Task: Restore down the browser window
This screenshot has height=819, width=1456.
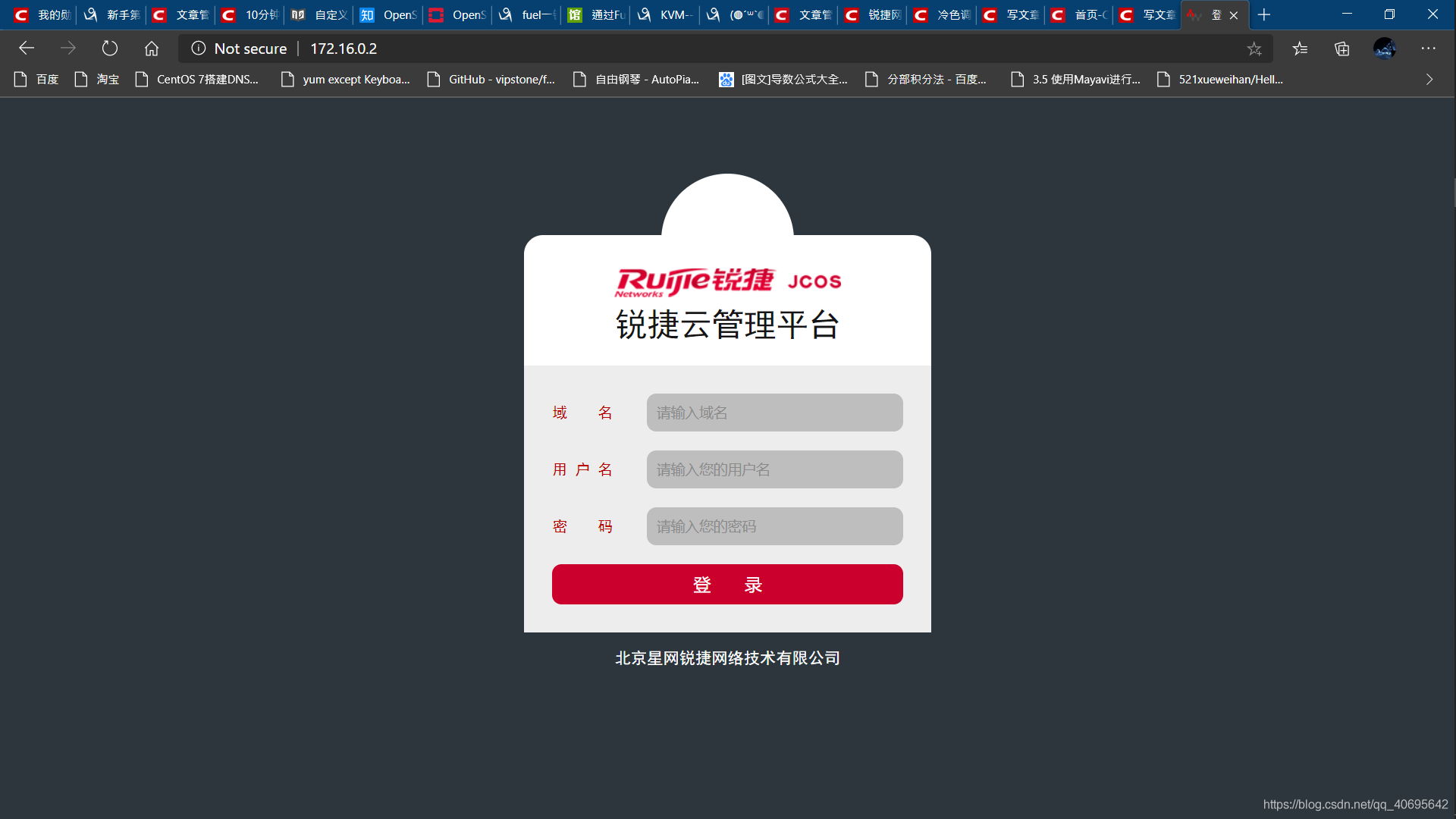Action: 1389,14
